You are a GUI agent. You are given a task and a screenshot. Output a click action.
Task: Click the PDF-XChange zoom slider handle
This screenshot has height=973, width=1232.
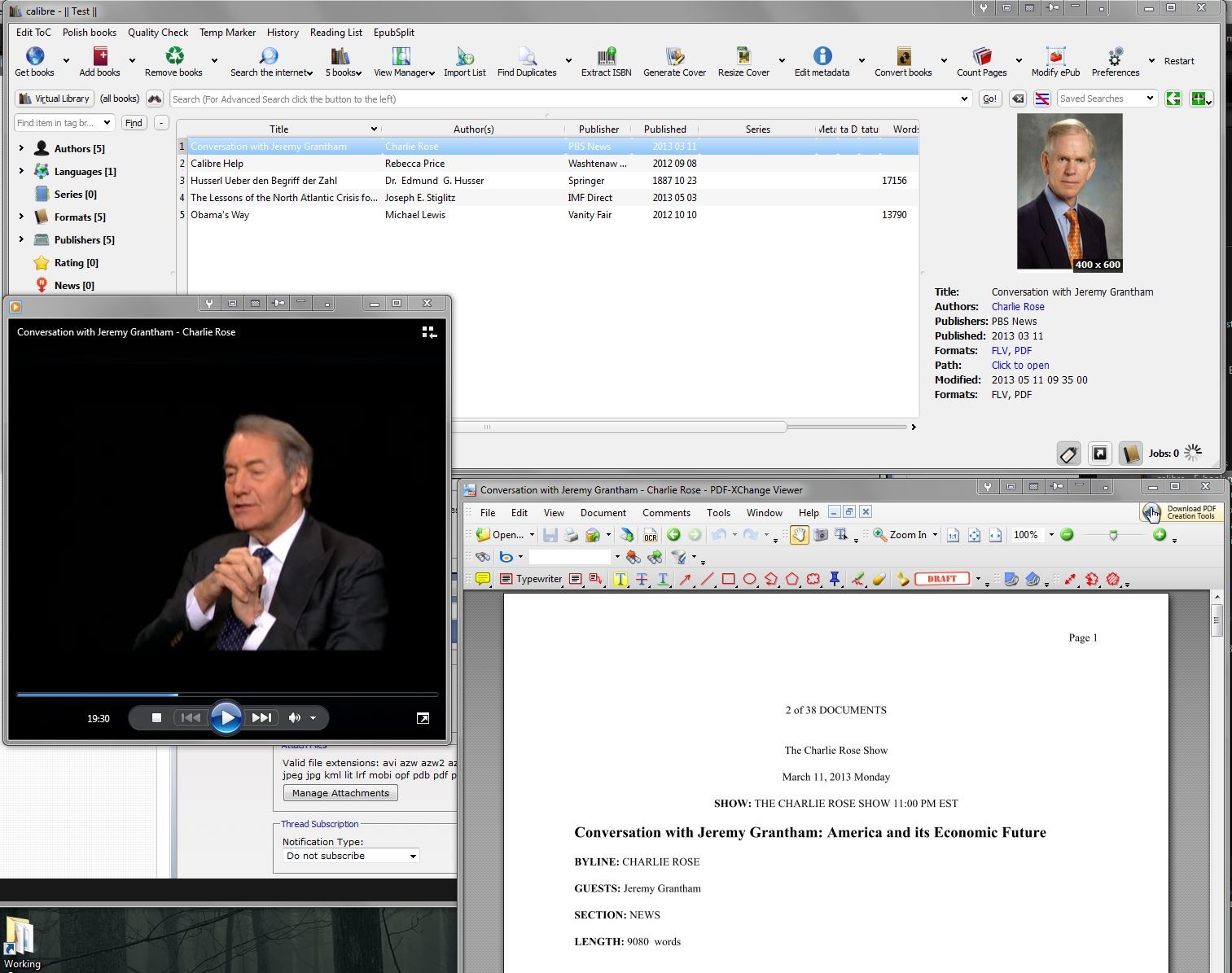click(x=1113, y=535)
